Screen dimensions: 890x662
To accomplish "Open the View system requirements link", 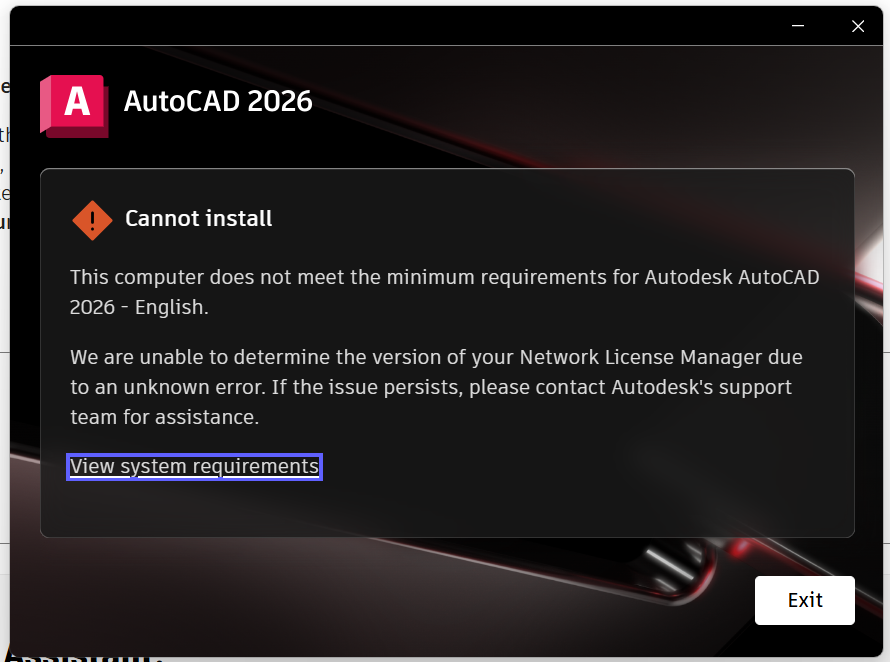I will pyautogui.click(x=194, y=467).
